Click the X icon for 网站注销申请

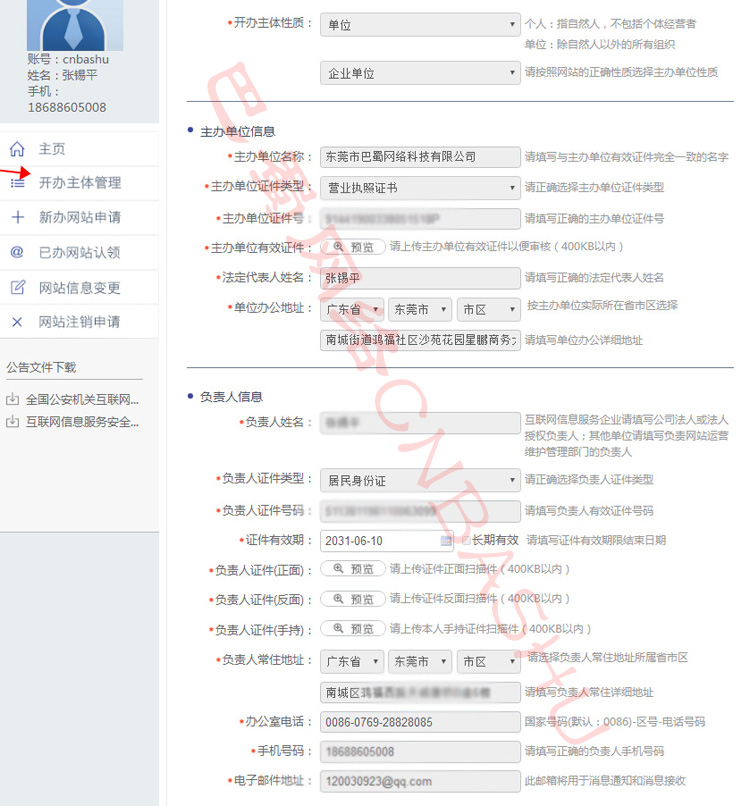17,322
